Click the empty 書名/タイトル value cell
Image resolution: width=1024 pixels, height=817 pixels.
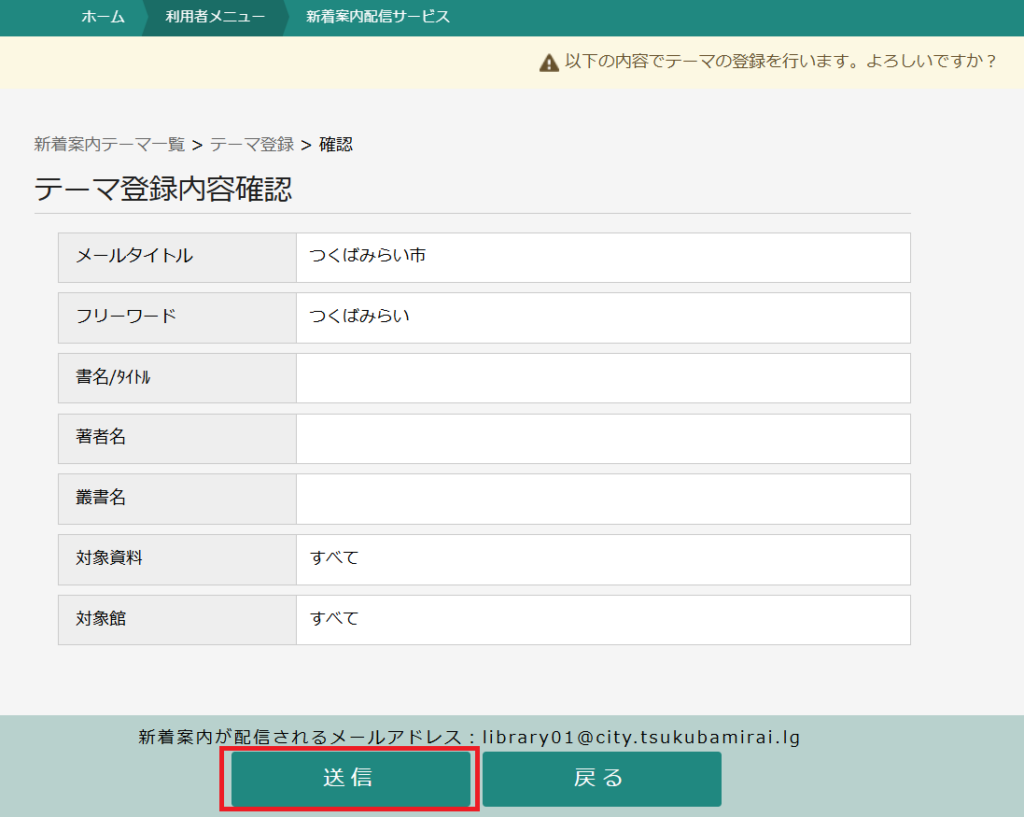click(602, 378)
